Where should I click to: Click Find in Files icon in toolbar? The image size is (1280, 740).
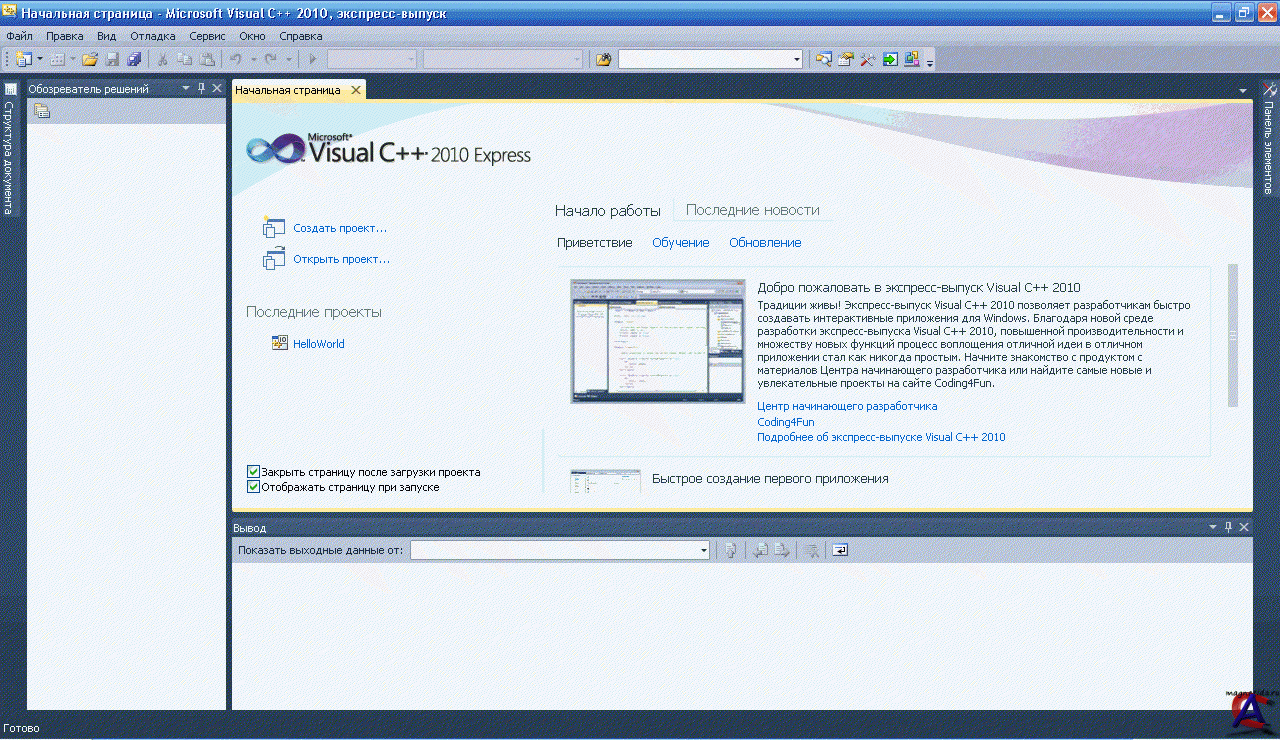[x=603, y=60]
